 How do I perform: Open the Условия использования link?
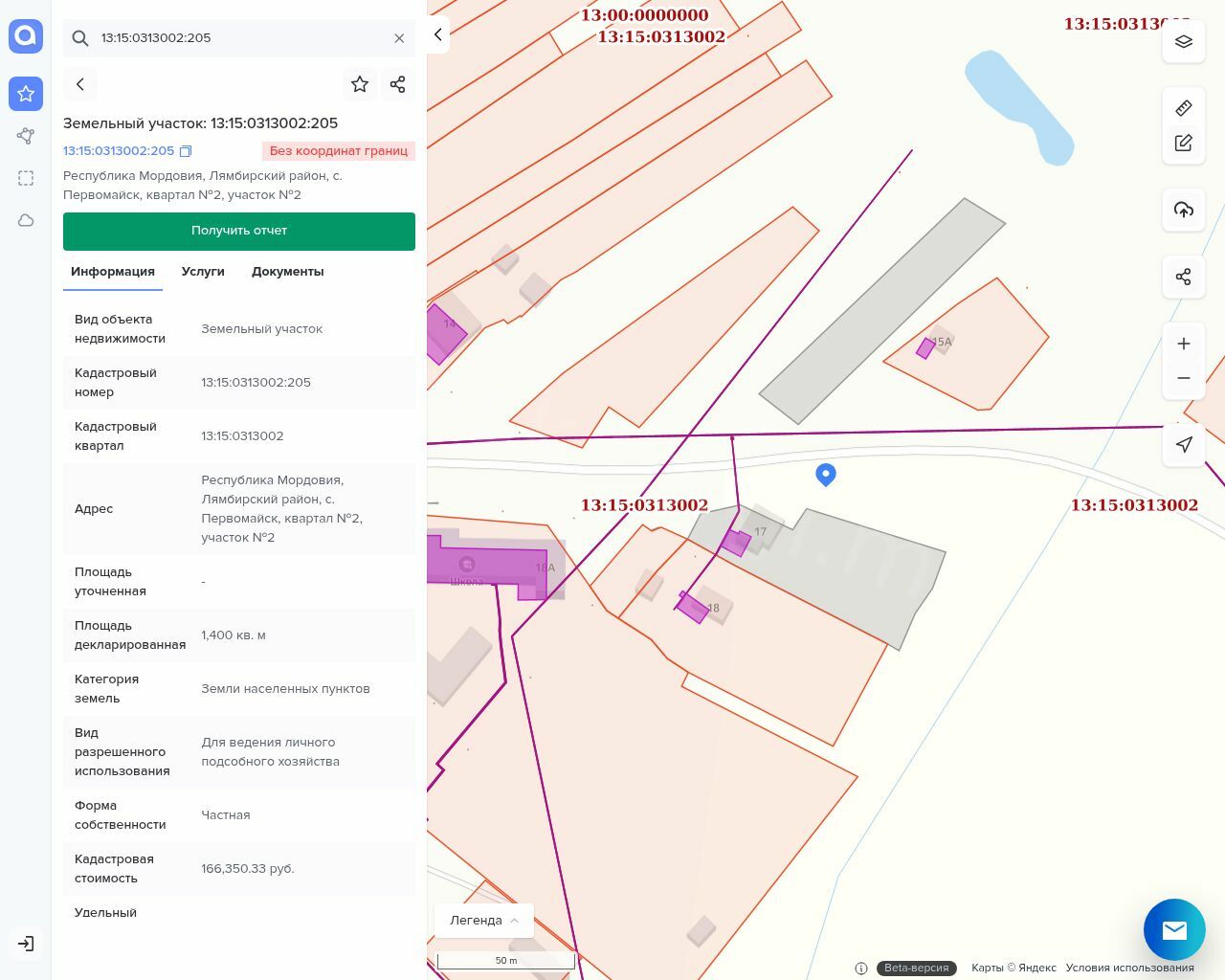pos(1129,968)
